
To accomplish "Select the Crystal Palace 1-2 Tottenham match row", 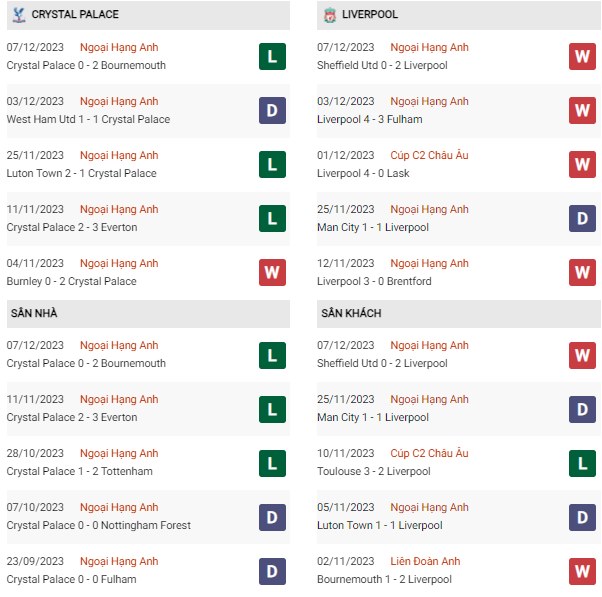I will tap(80, 471).
